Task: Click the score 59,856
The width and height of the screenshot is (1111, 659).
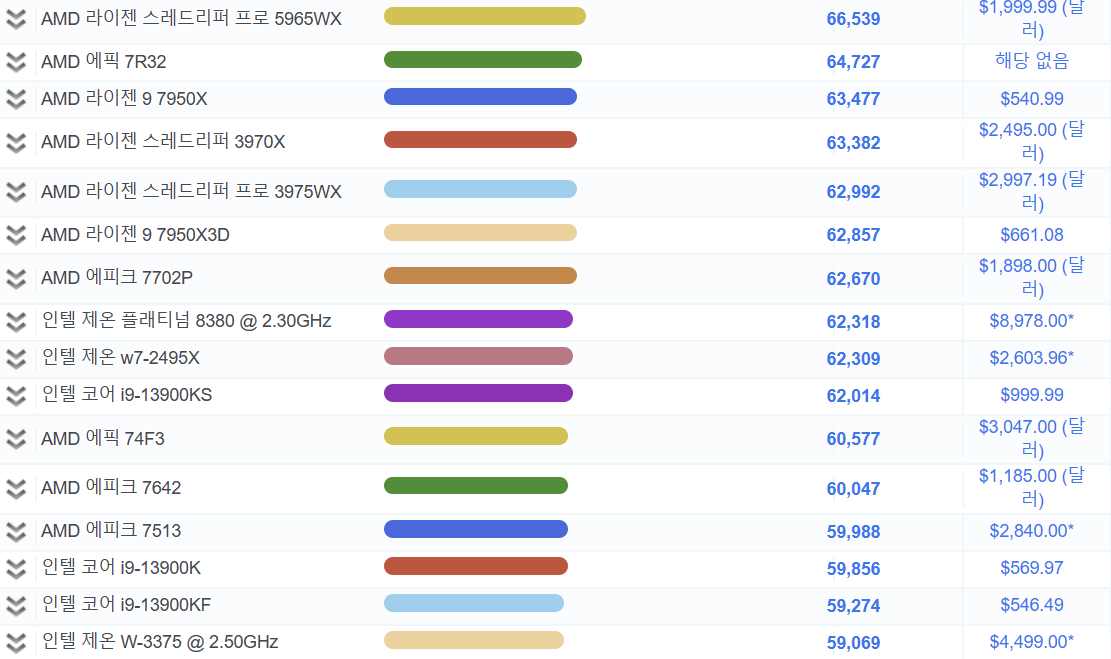Action: pyautogui.click(x=853, y=569)
